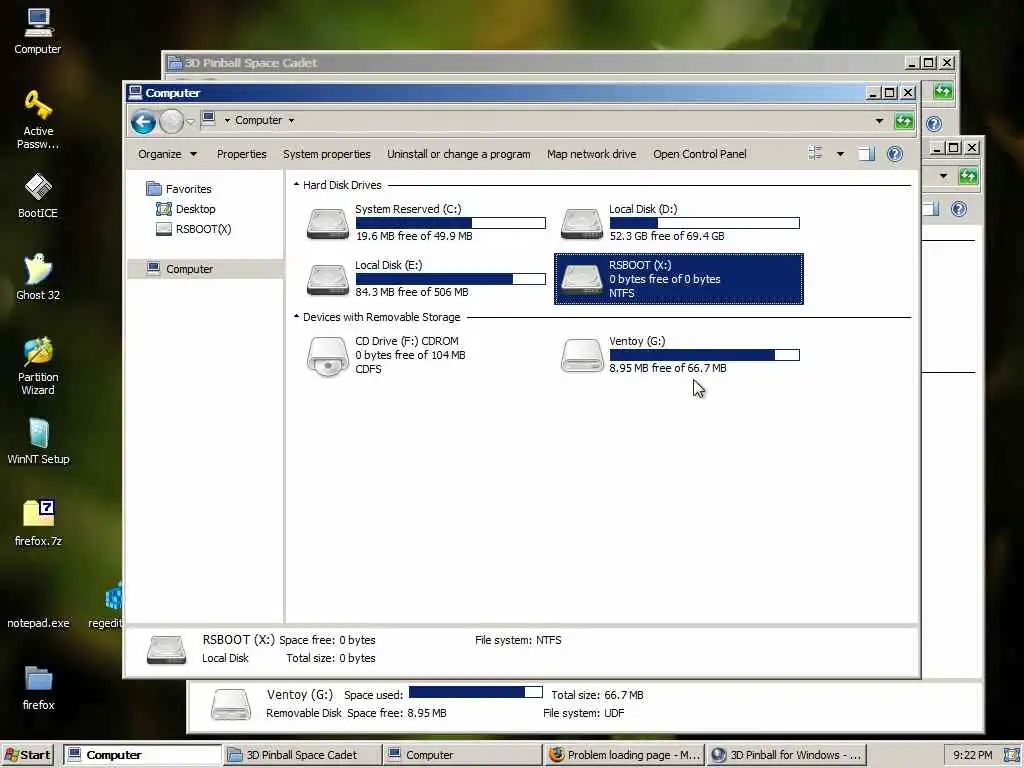Open the firefox.7z archive icon

pyautogui.click(x=38, y=523)
